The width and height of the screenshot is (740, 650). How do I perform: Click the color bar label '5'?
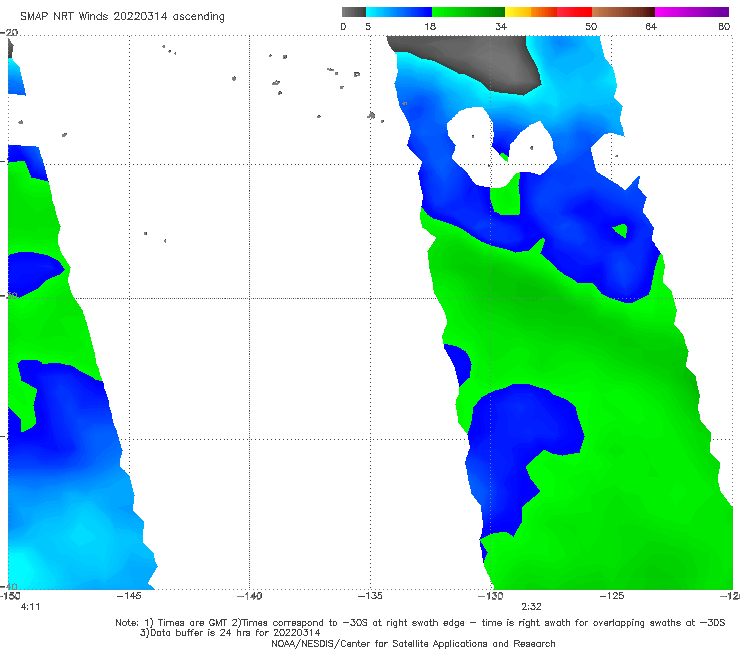coord(368,26)
